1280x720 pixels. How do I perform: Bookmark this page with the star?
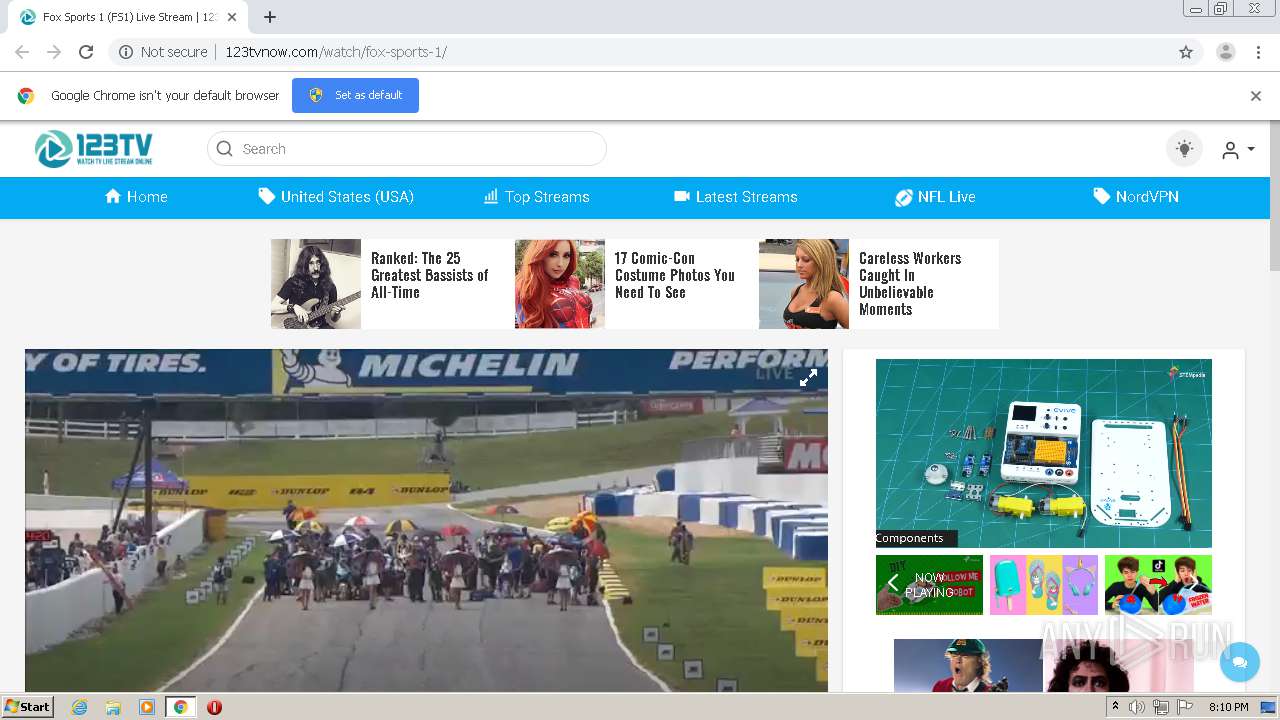[x=1186, y=52]
